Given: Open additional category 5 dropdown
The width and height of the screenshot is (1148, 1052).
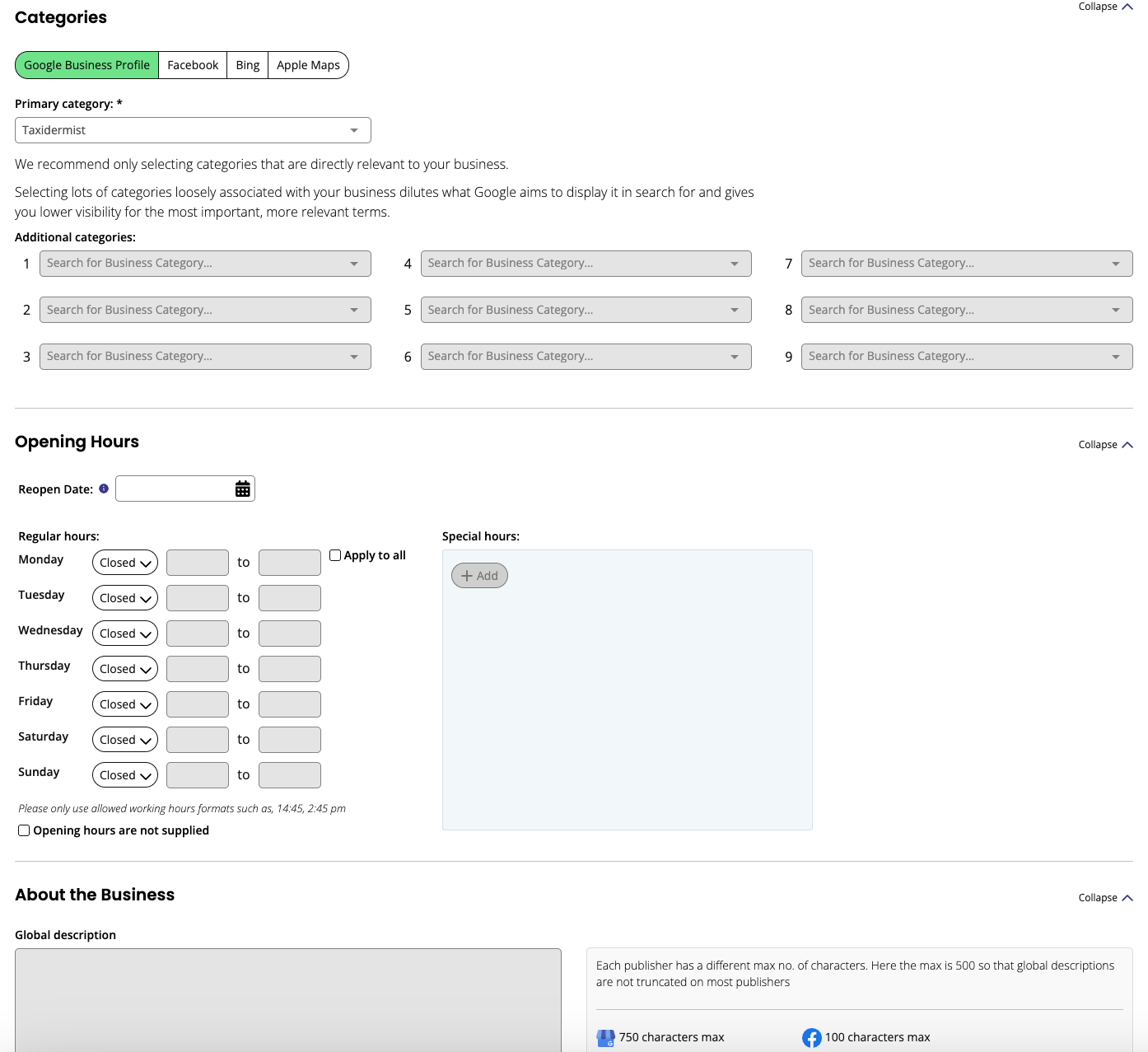Looking at the screenshot, I should pyautogui.click(x=586, y=310).
